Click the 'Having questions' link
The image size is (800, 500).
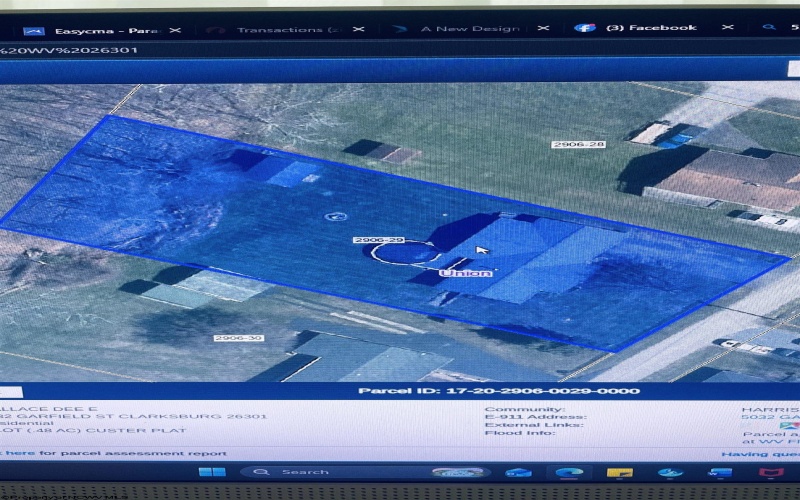point(760,454)
